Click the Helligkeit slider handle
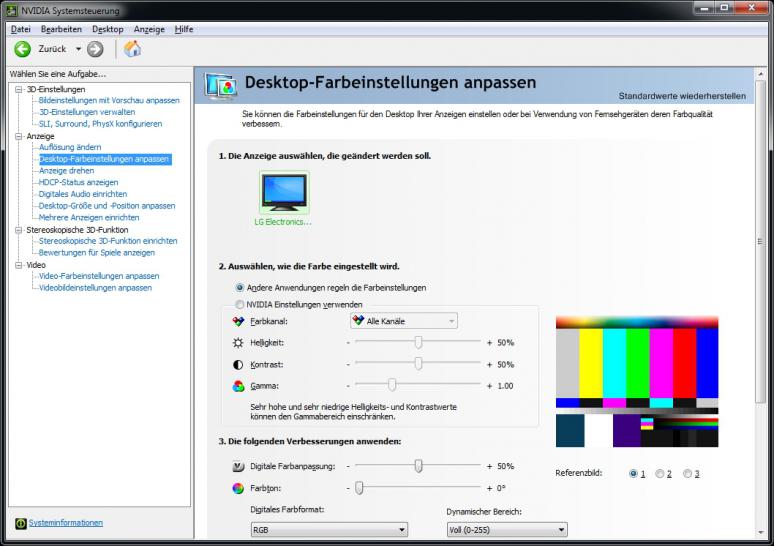Viewport: 774px width, 546px height. coord(418,342)
